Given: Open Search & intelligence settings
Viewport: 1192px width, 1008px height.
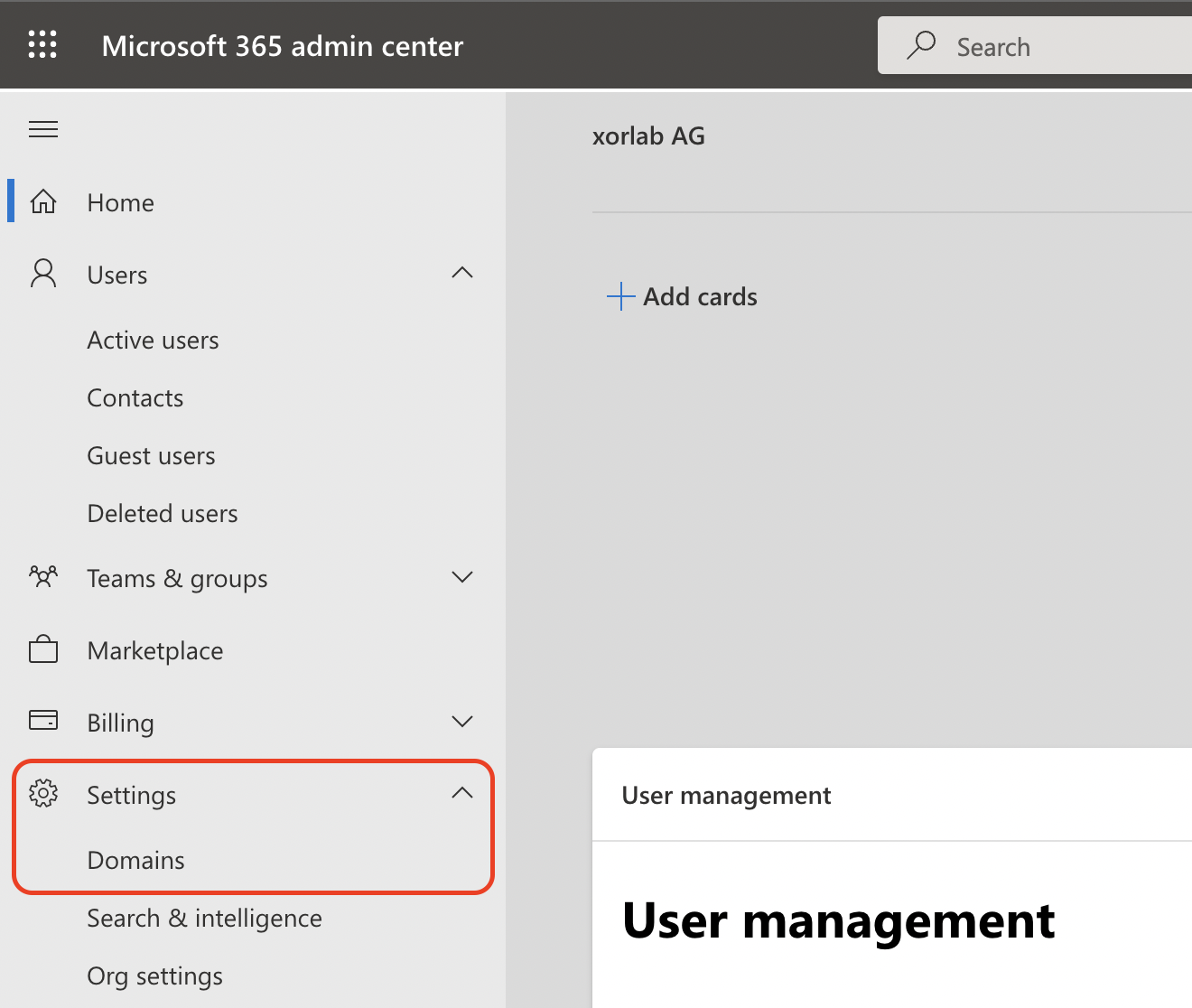Looking at the screenshot, I should point(205,919).
